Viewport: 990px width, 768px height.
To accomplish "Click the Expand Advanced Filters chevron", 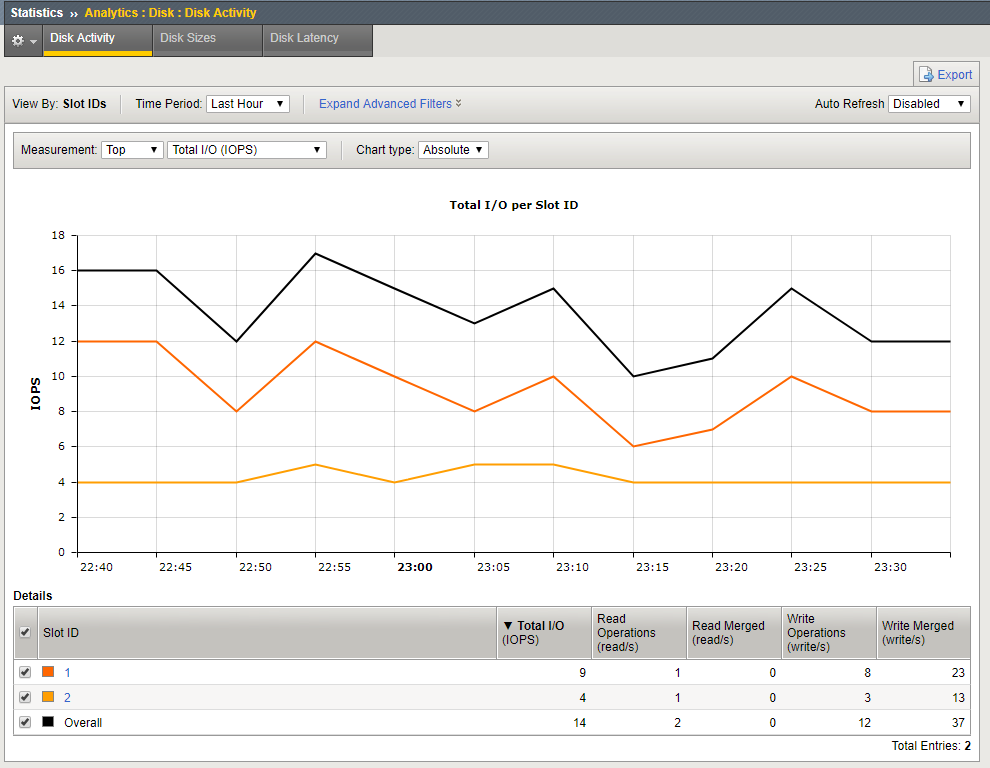I will coord(458,103).
